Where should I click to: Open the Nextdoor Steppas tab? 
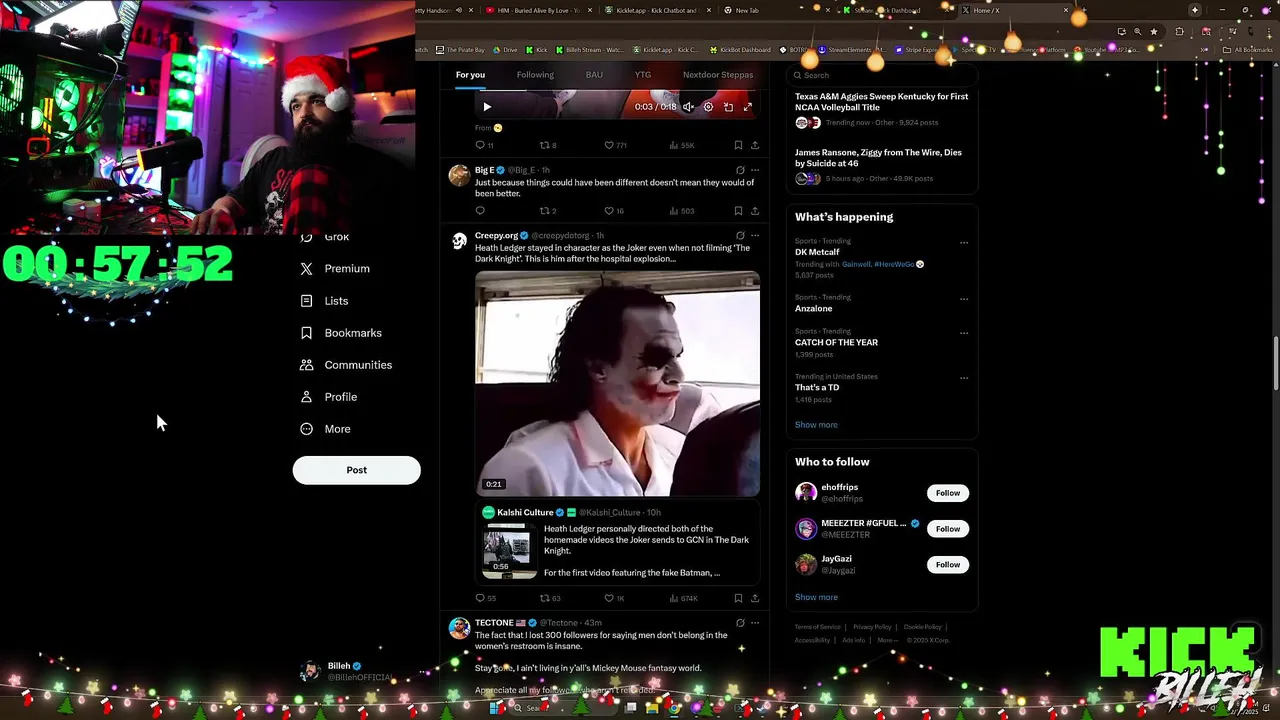coord(718,75)
